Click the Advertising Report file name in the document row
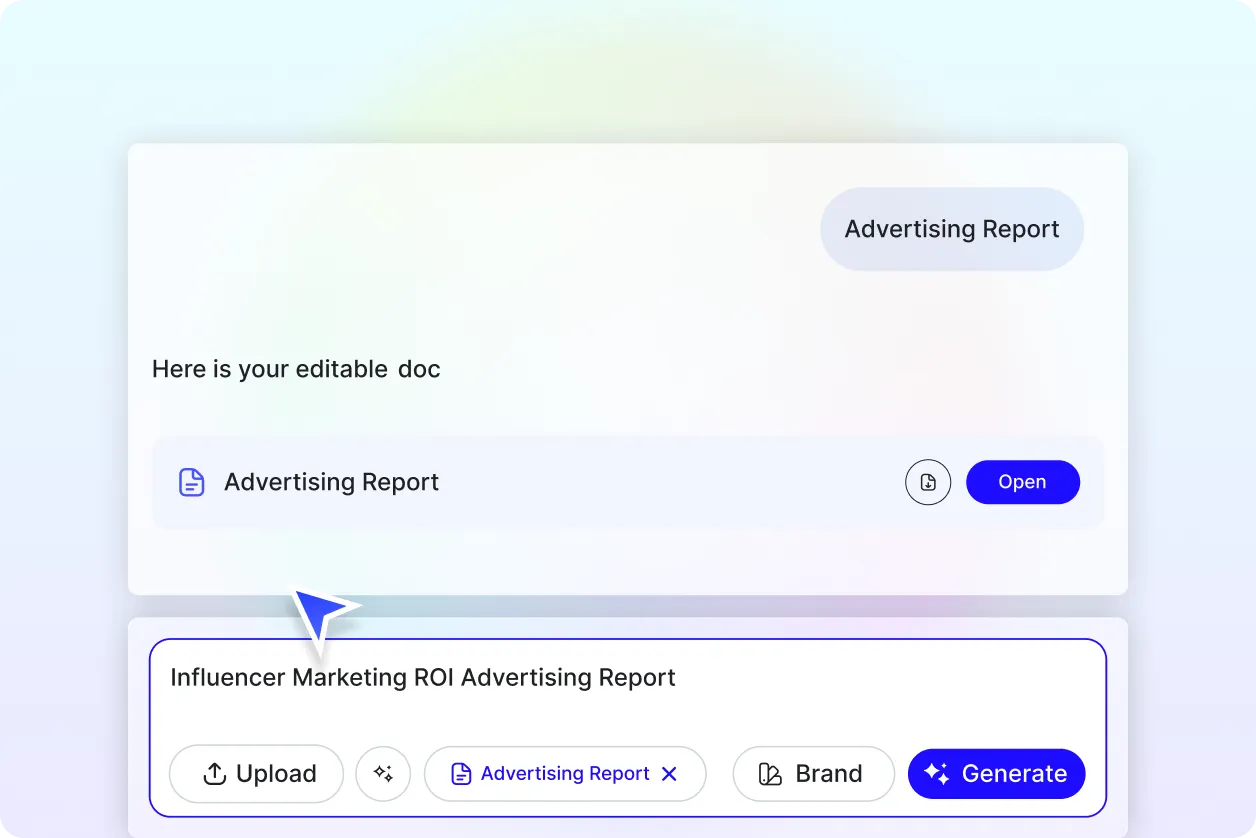The image size is (1256, 838). (x=331, y=482)
